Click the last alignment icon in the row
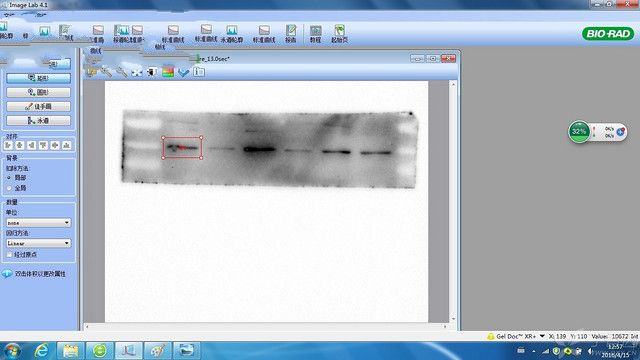 coord(67,145)
